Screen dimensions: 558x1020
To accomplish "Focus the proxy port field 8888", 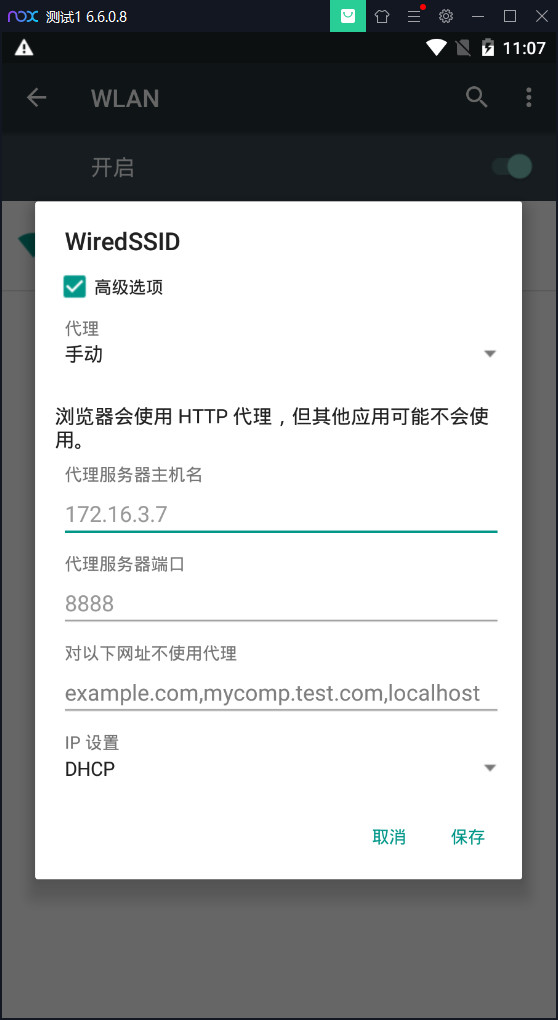I will (281, 604).
